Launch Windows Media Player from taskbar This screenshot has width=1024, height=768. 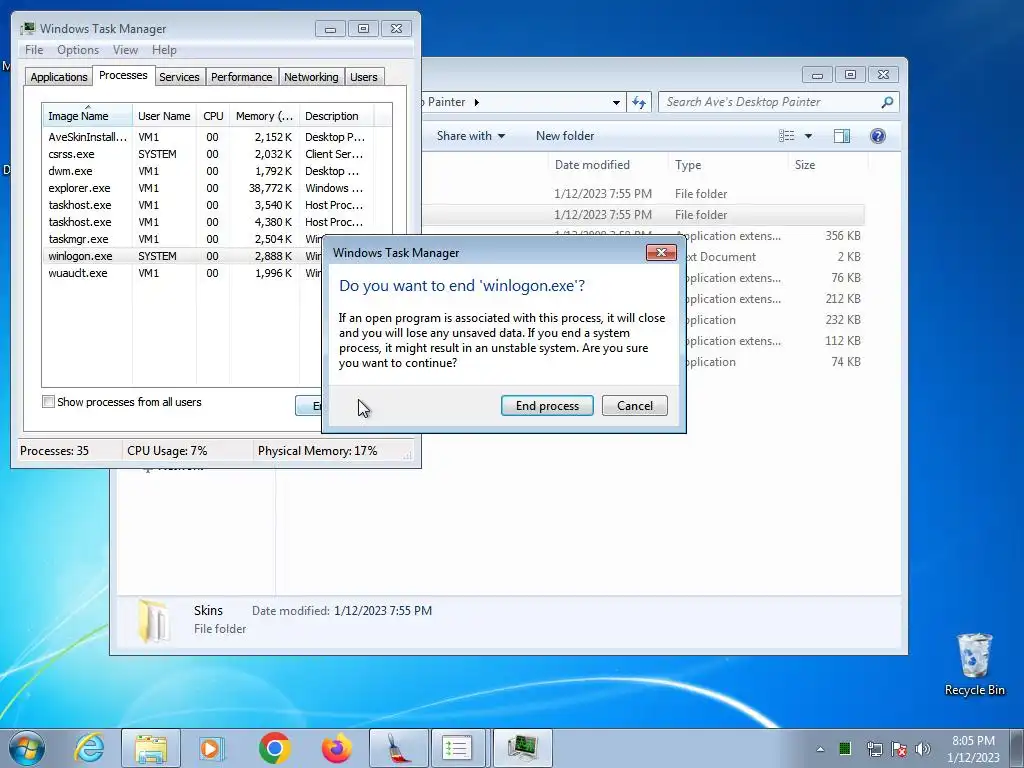[212, 748]
